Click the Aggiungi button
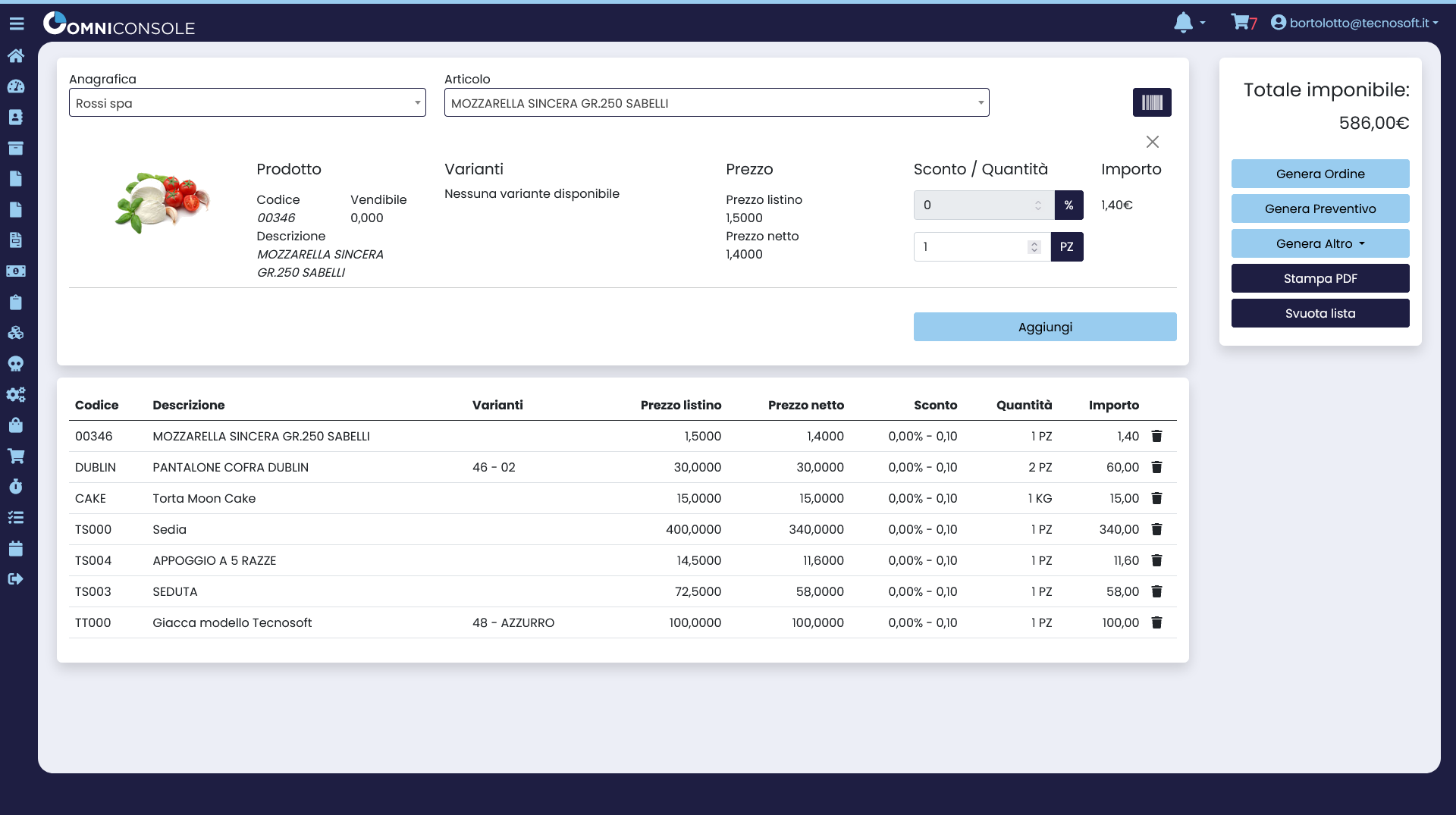Image resolution: width=1456 pixels, height=815 pixels. point(1044,327)
